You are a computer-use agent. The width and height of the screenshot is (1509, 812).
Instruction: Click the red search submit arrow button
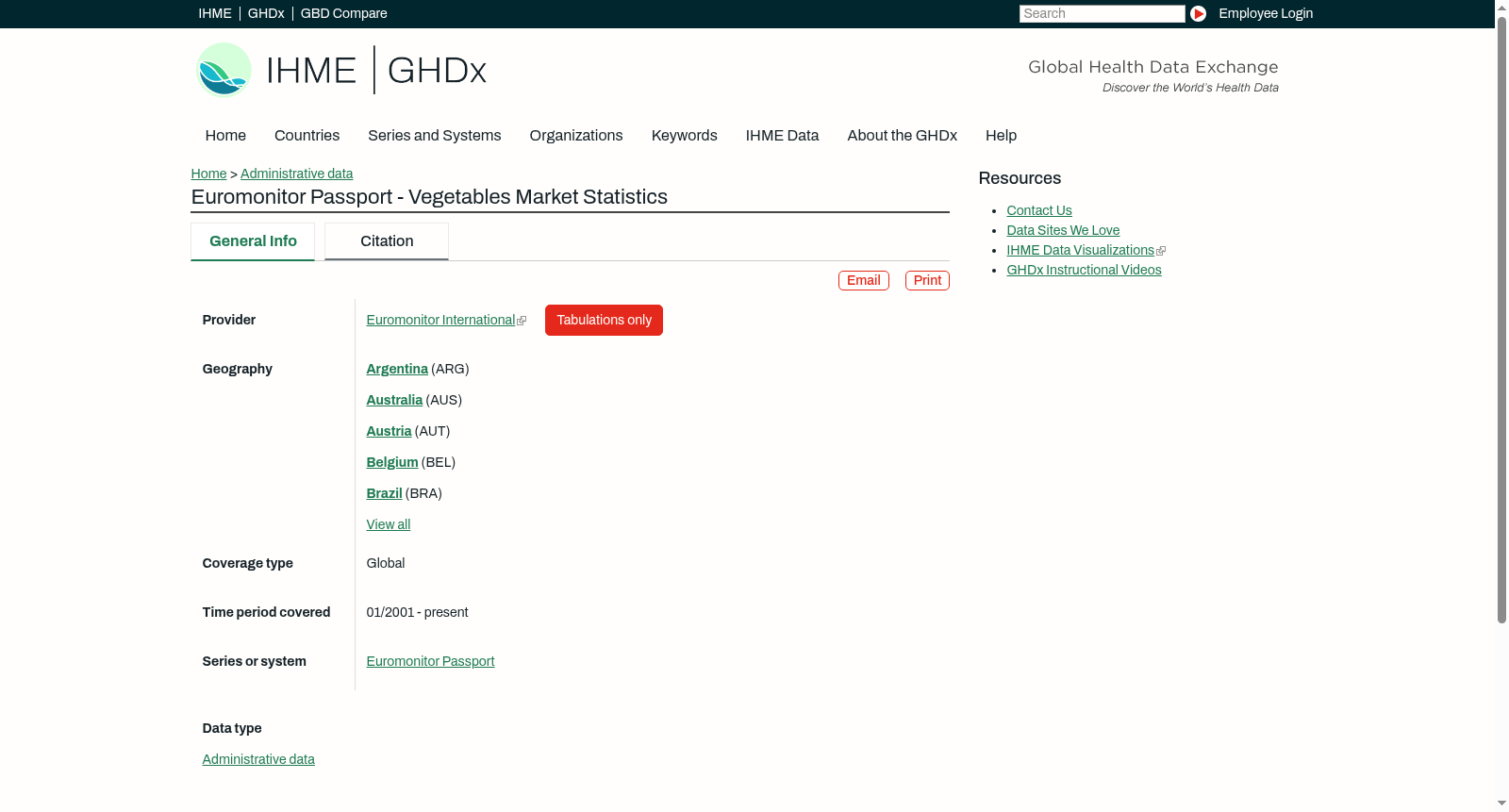tap(1198, 13)
